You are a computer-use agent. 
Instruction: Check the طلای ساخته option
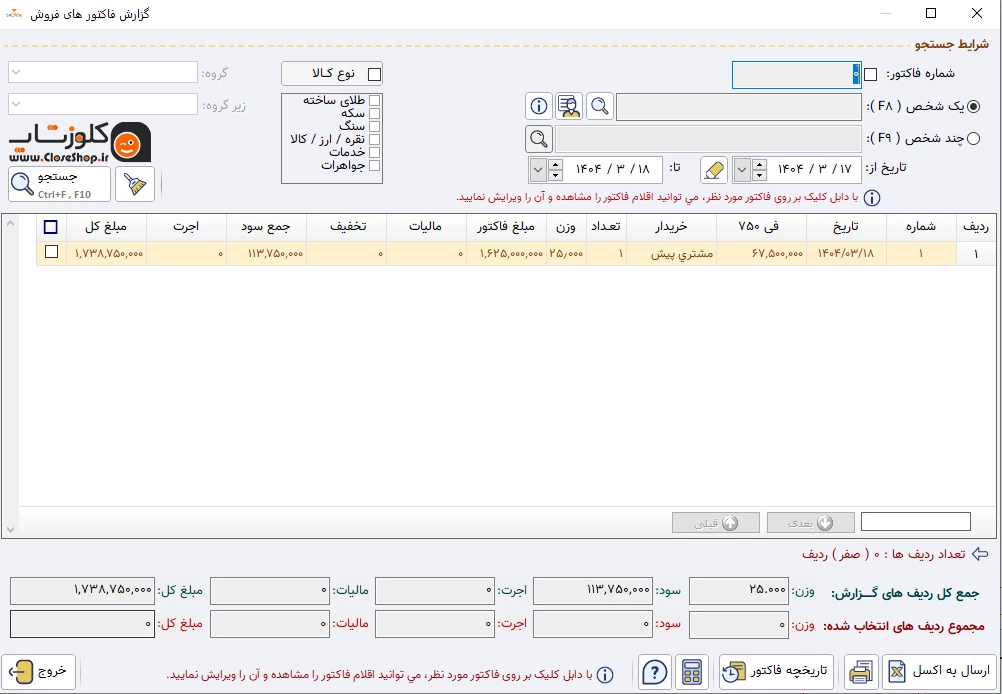point(374,100)
